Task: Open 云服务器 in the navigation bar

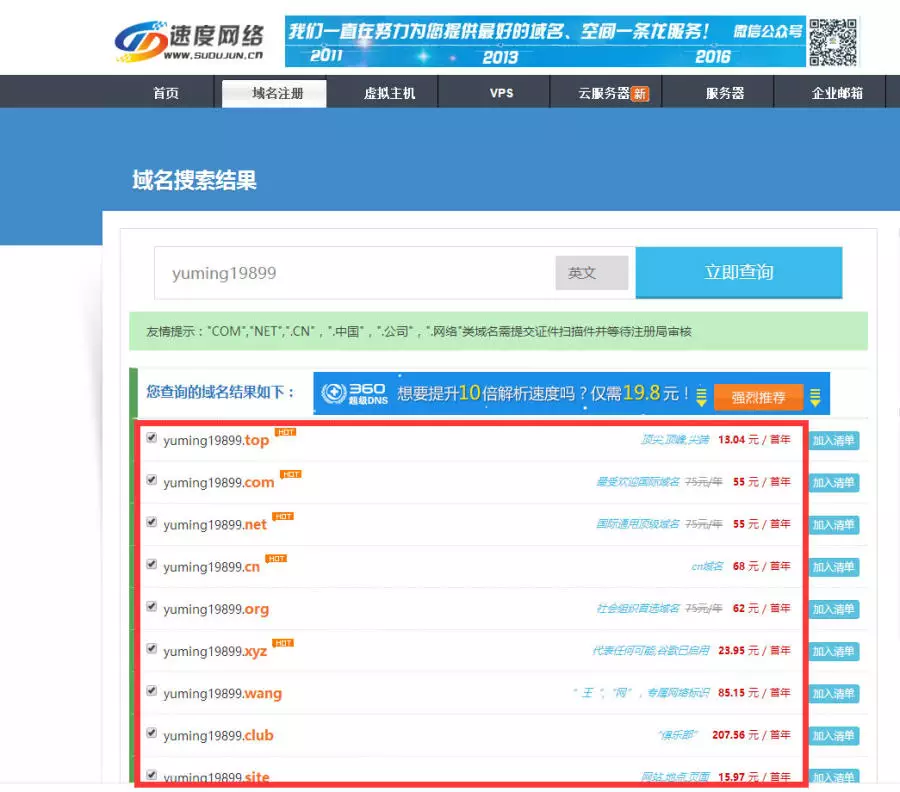Action: click(x=604, y=93)
